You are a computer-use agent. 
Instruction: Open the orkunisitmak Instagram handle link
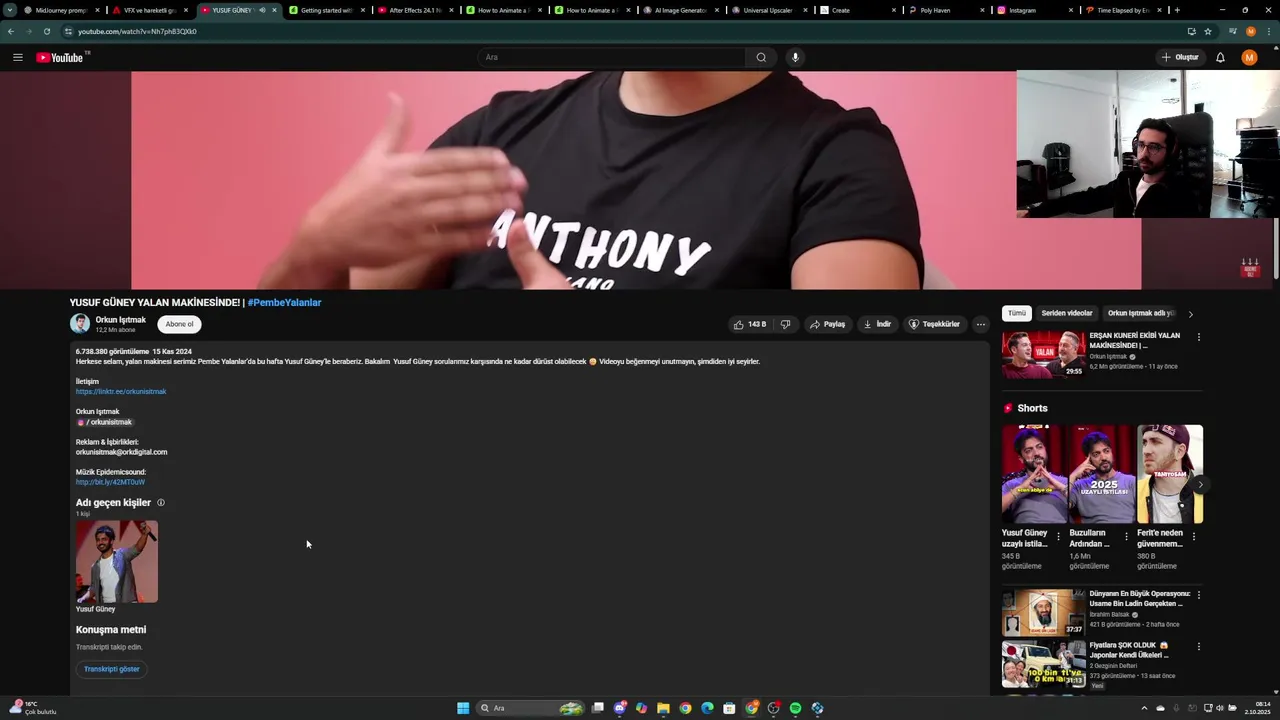[105, 422]
